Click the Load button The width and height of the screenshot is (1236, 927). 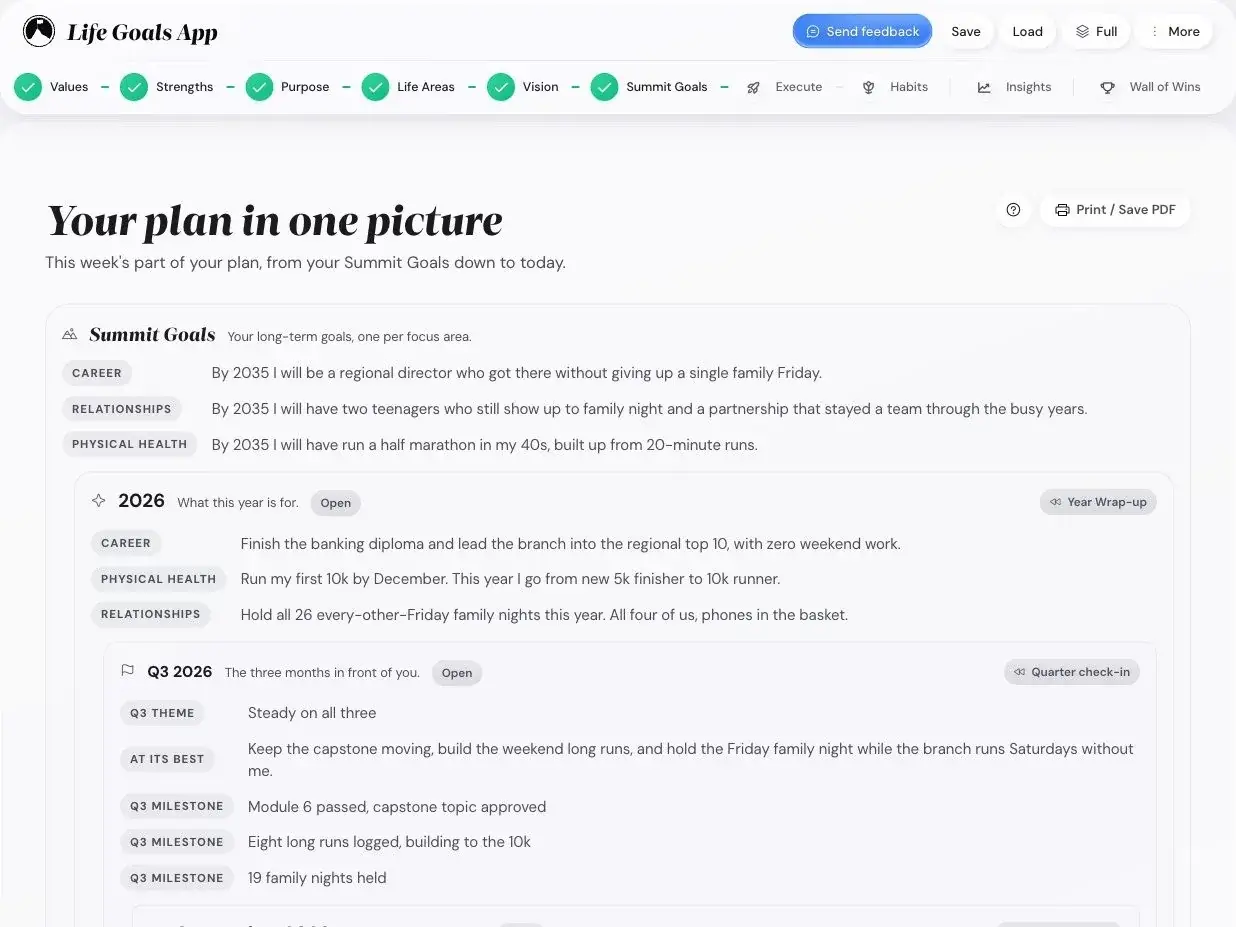click(1028, 31)
